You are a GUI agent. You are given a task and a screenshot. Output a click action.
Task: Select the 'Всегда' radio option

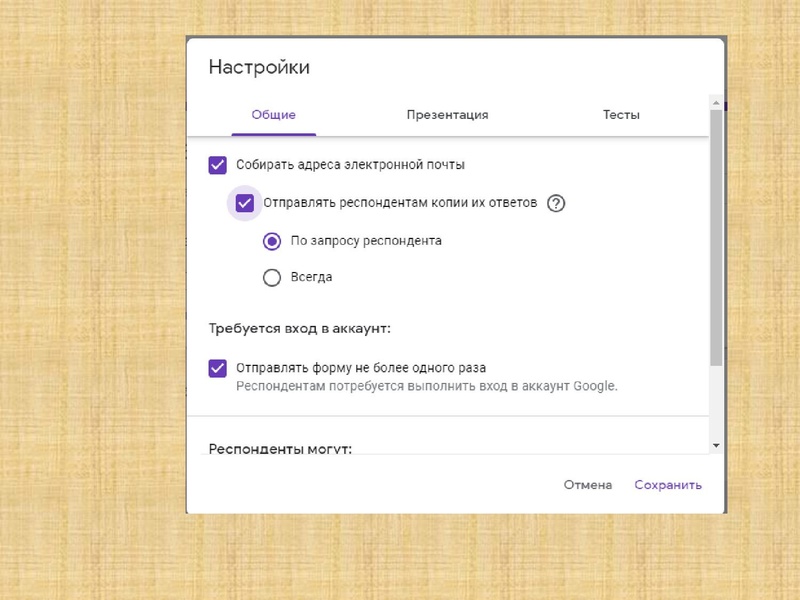click(270, 277)
